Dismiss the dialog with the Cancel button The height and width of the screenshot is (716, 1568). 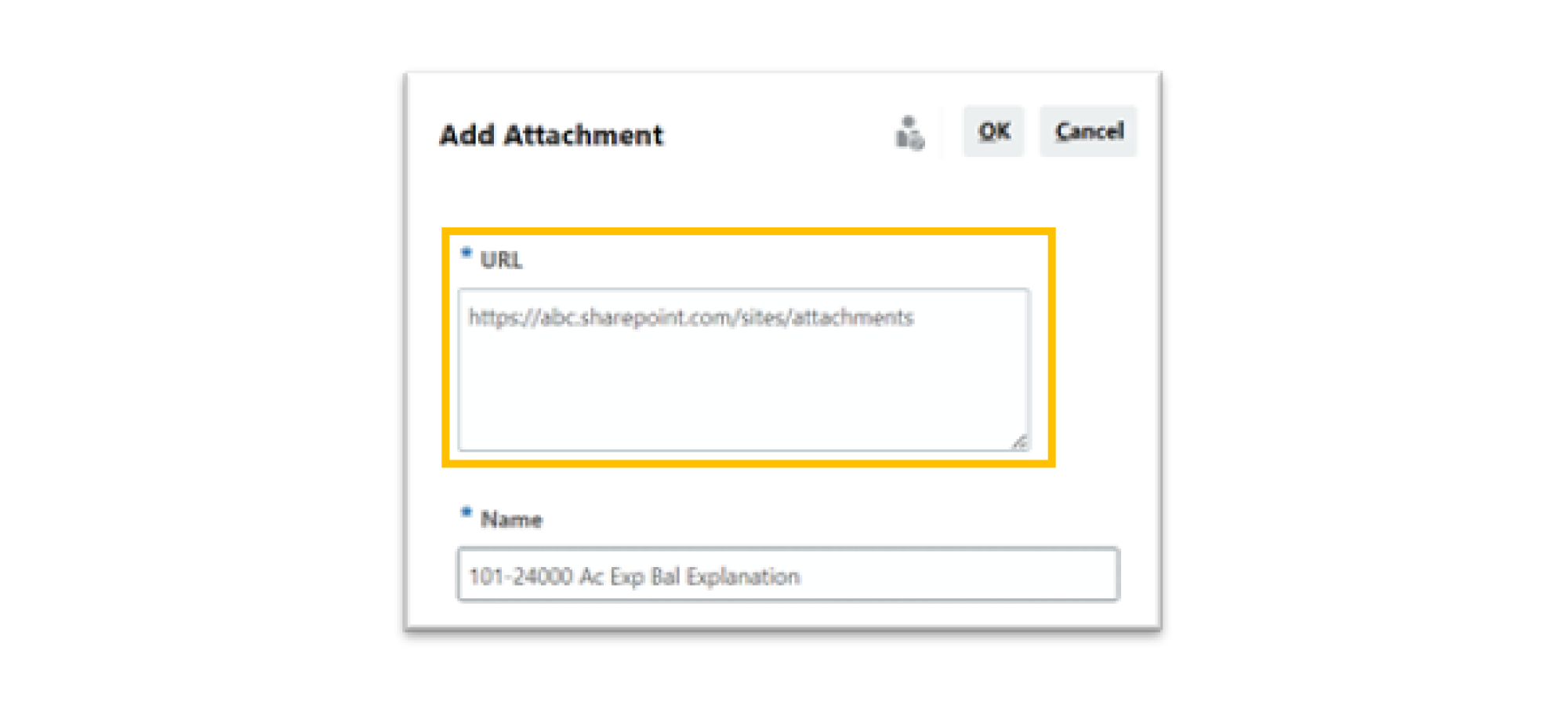point(1088,131)
